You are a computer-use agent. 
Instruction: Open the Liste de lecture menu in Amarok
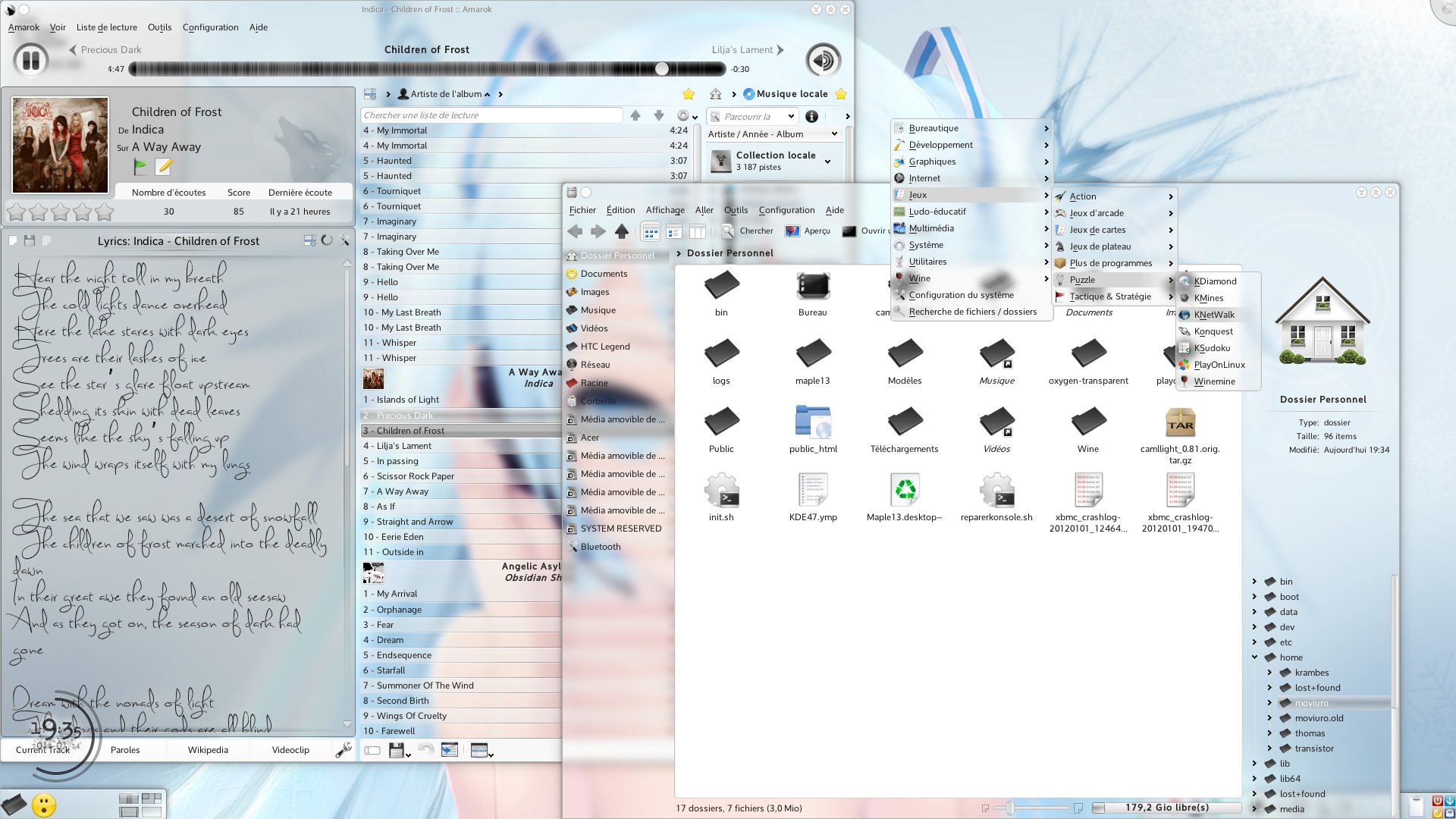click(107, 27)
